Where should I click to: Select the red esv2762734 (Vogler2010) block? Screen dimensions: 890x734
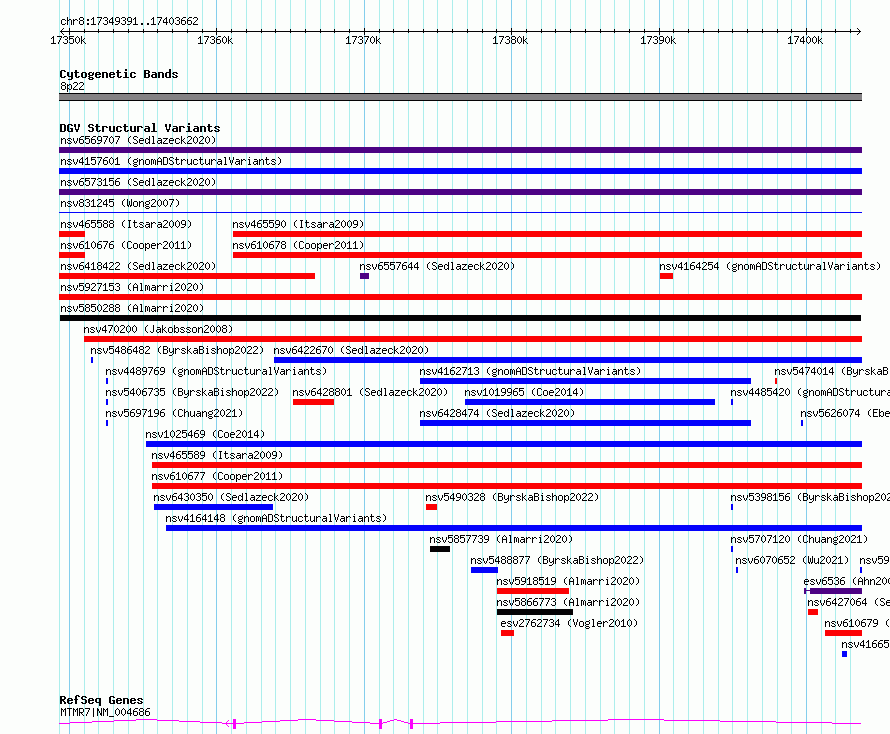[x=507, y=633]
